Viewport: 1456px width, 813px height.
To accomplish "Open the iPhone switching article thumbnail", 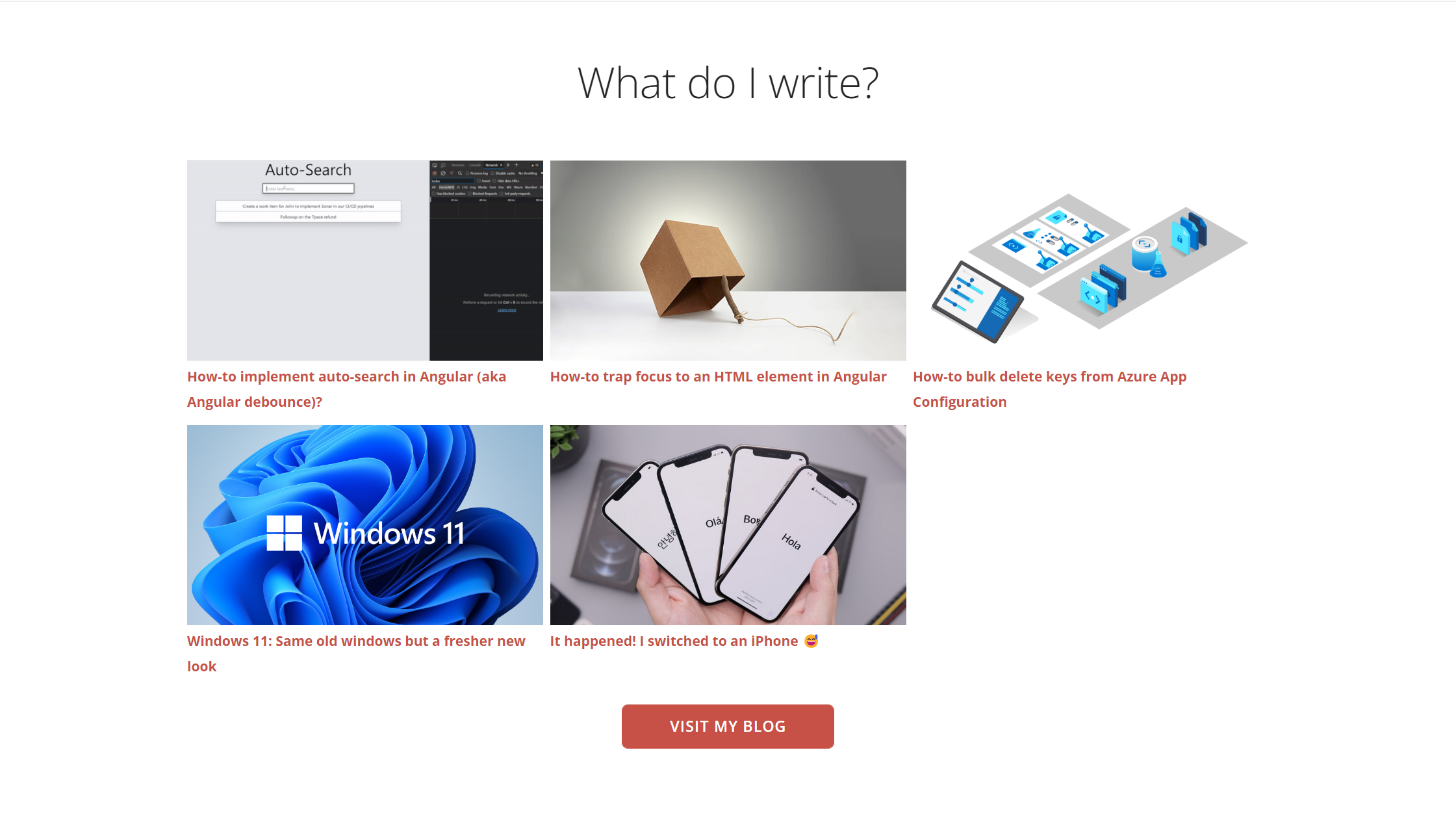I will click(727, 524).
